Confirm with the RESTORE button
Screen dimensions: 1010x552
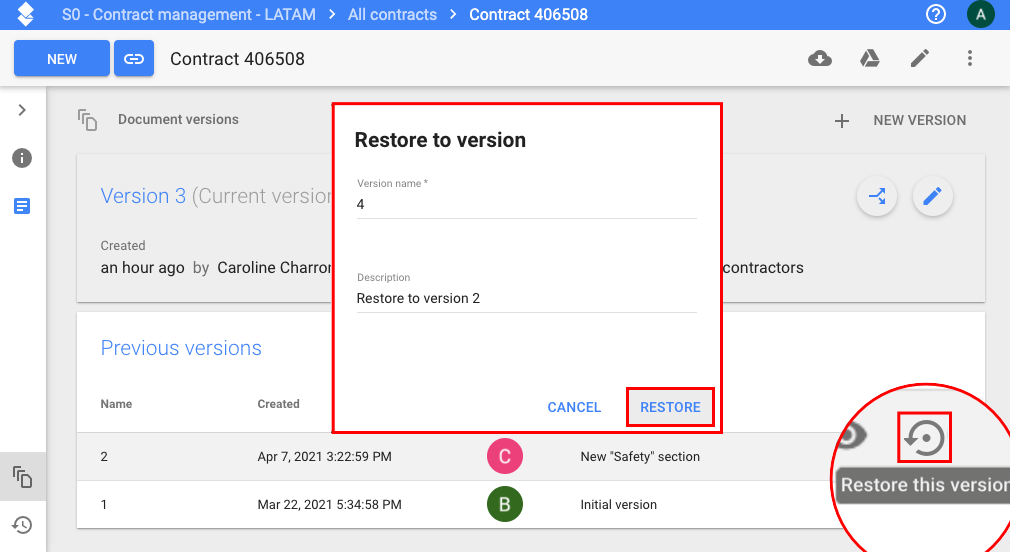coord(670,407)
